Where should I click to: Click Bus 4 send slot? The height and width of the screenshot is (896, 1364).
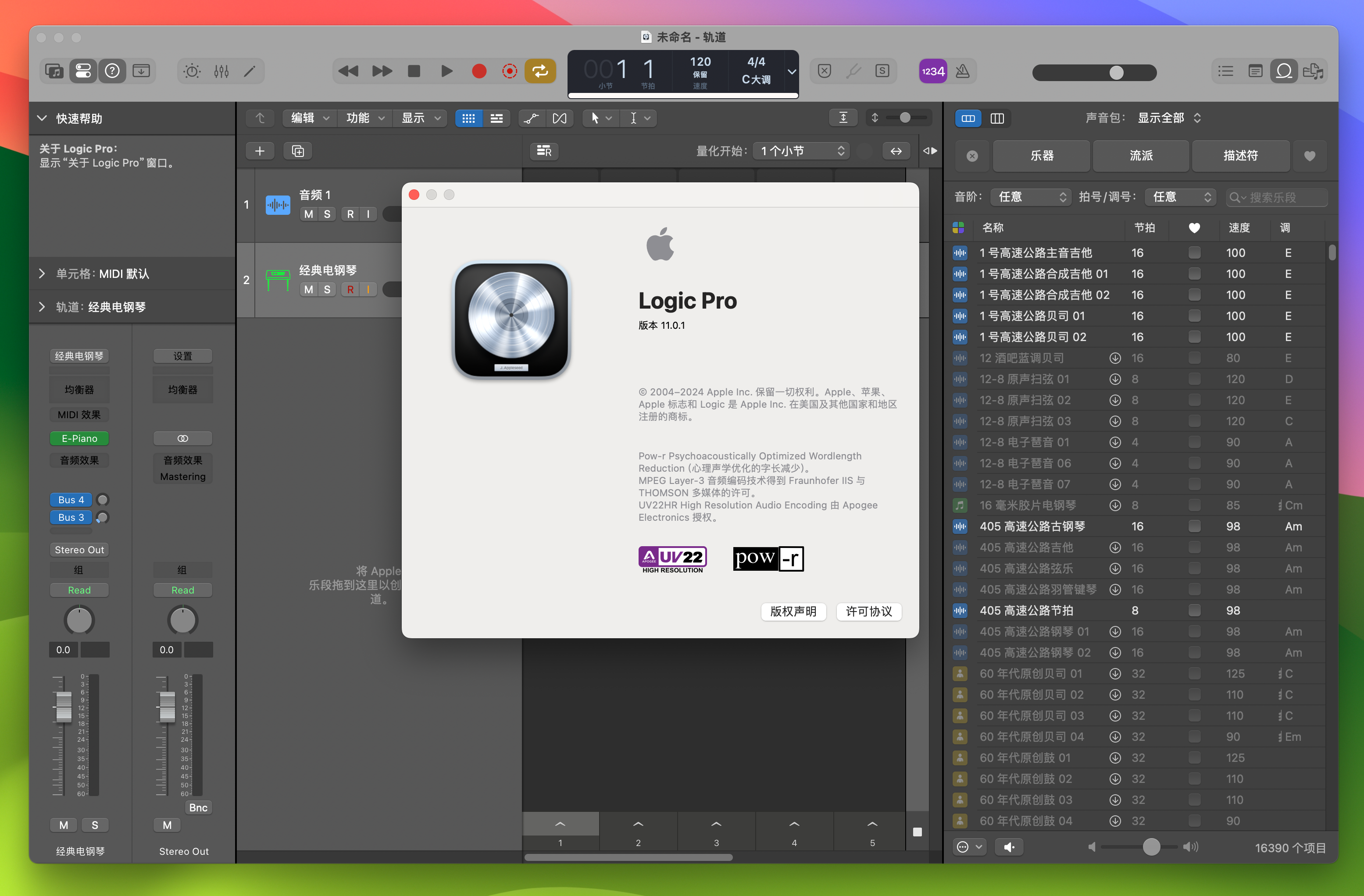pos(71,500)
